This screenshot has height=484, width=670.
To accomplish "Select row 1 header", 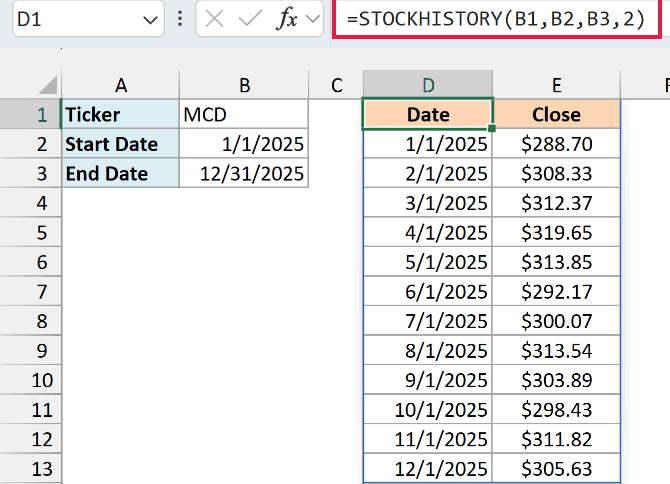I will click(31, 114).
